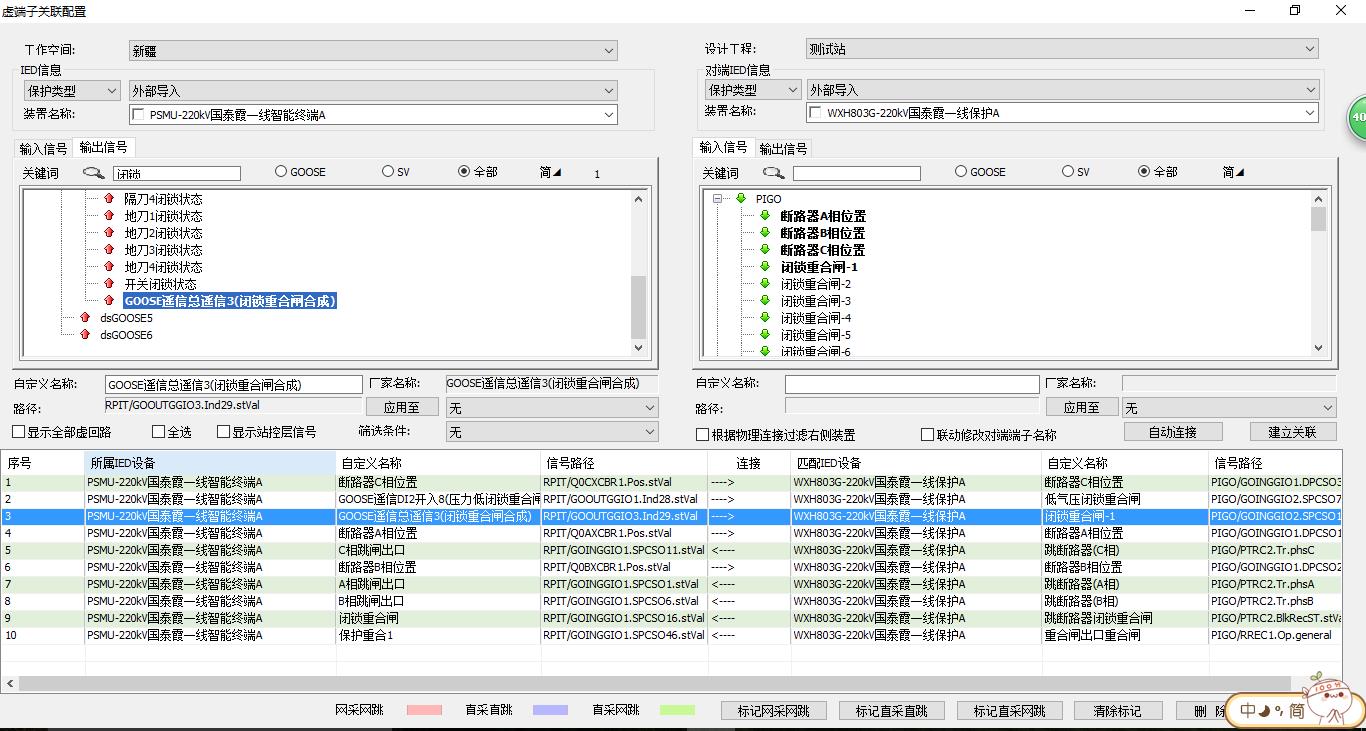Click the red arrow icon beside dsGOOSE5

pyautogui.click(x=85, y=318)
